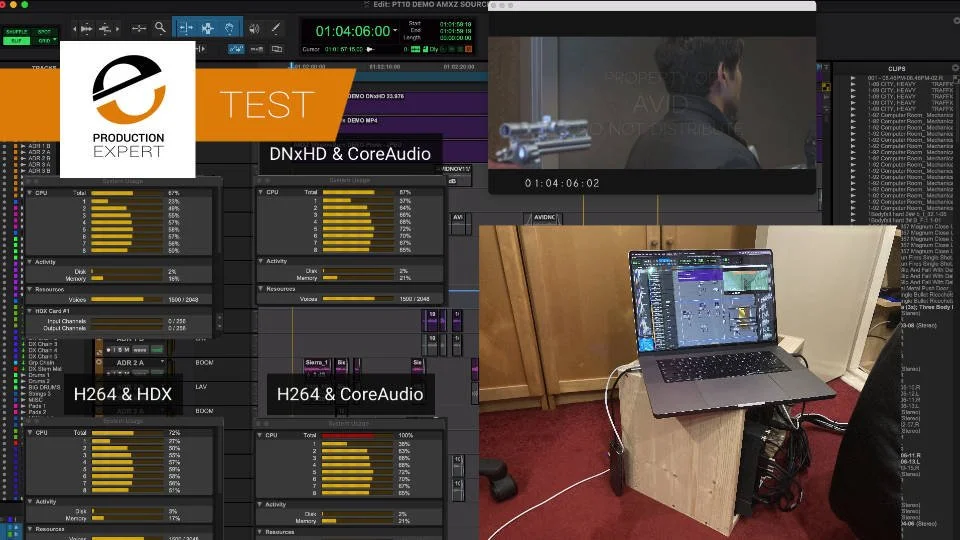
Task: Collapse CPU section in DNxHD & CoreAudio window
Action: coord(261,192)
